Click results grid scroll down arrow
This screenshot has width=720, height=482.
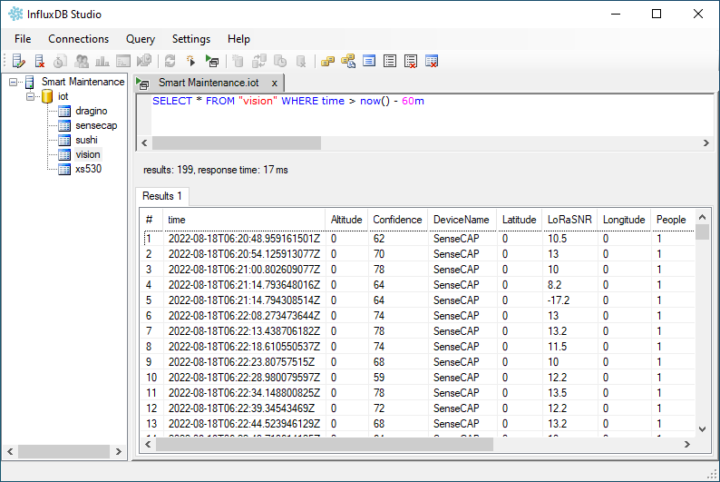[702, 430]
